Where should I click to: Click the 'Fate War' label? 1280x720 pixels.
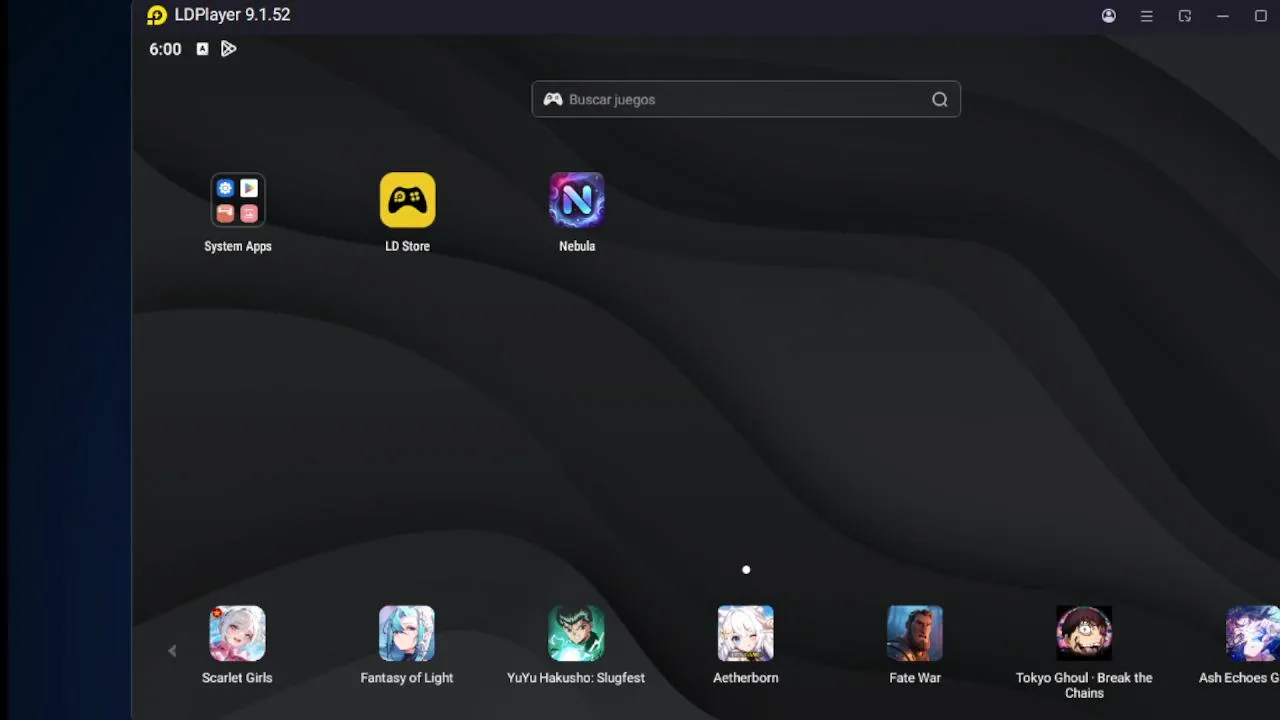click(x=915, y=678)
